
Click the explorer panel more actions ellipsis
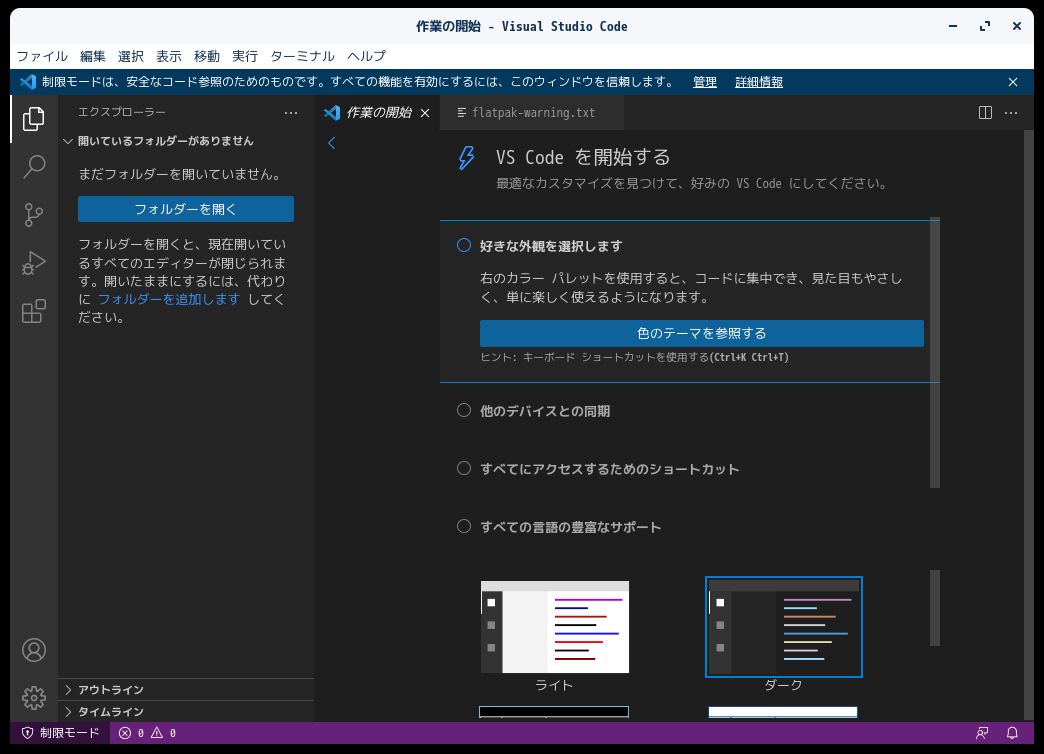click(x=291, y=113)
